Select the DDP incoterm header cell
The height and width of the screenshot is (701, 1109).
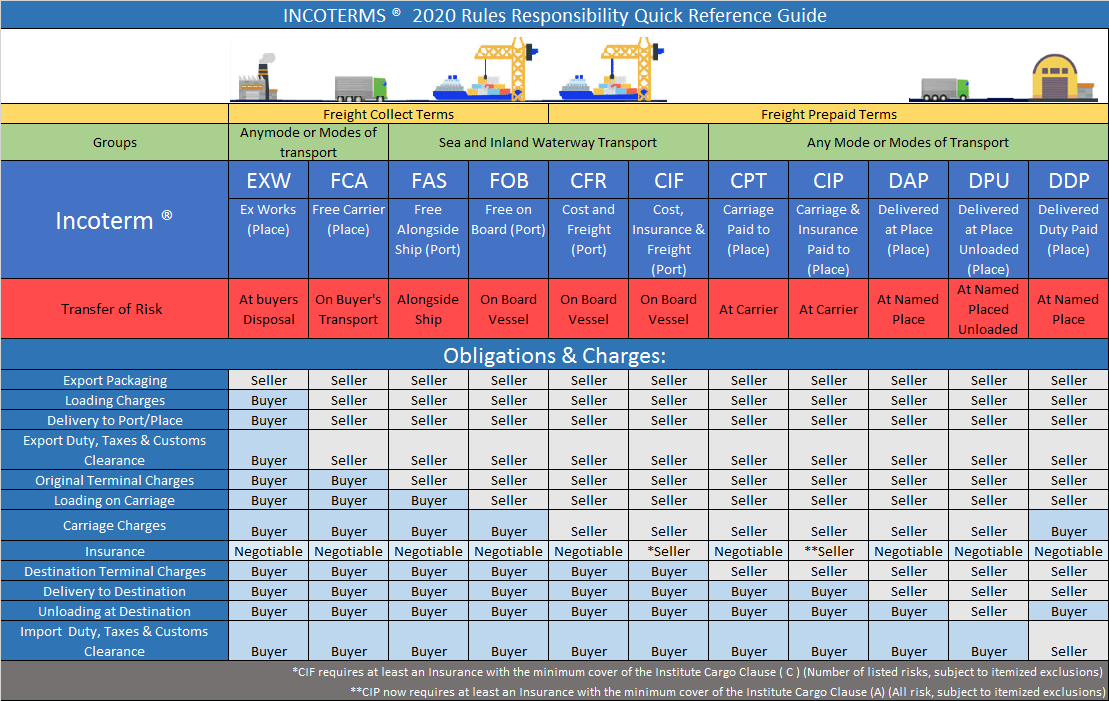[1068, 181]
